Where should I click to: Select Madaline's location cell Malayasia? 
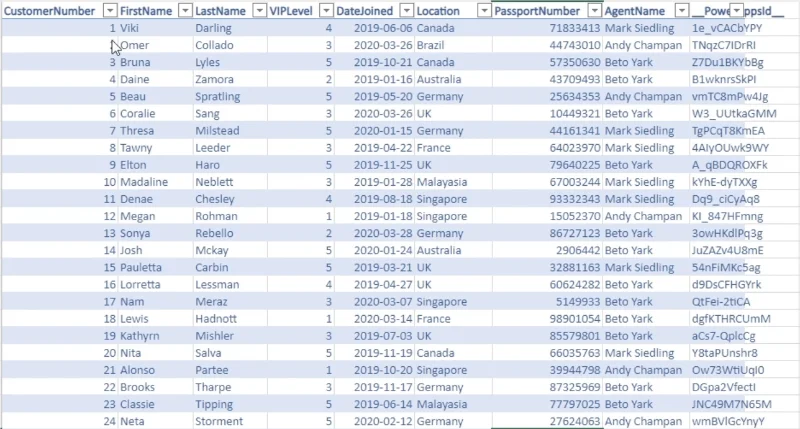pos(453,182)
